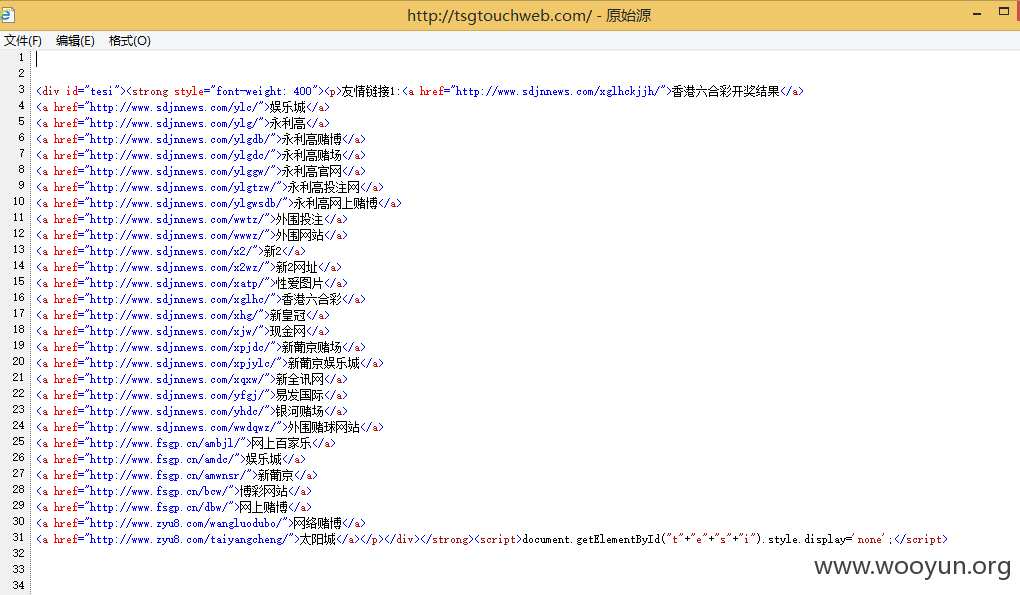Click the text 网上赌博 on line 29
Image resolution: width=1020 pixels, height=595 pixels.
pyautogui.click(x=263, y=507)
